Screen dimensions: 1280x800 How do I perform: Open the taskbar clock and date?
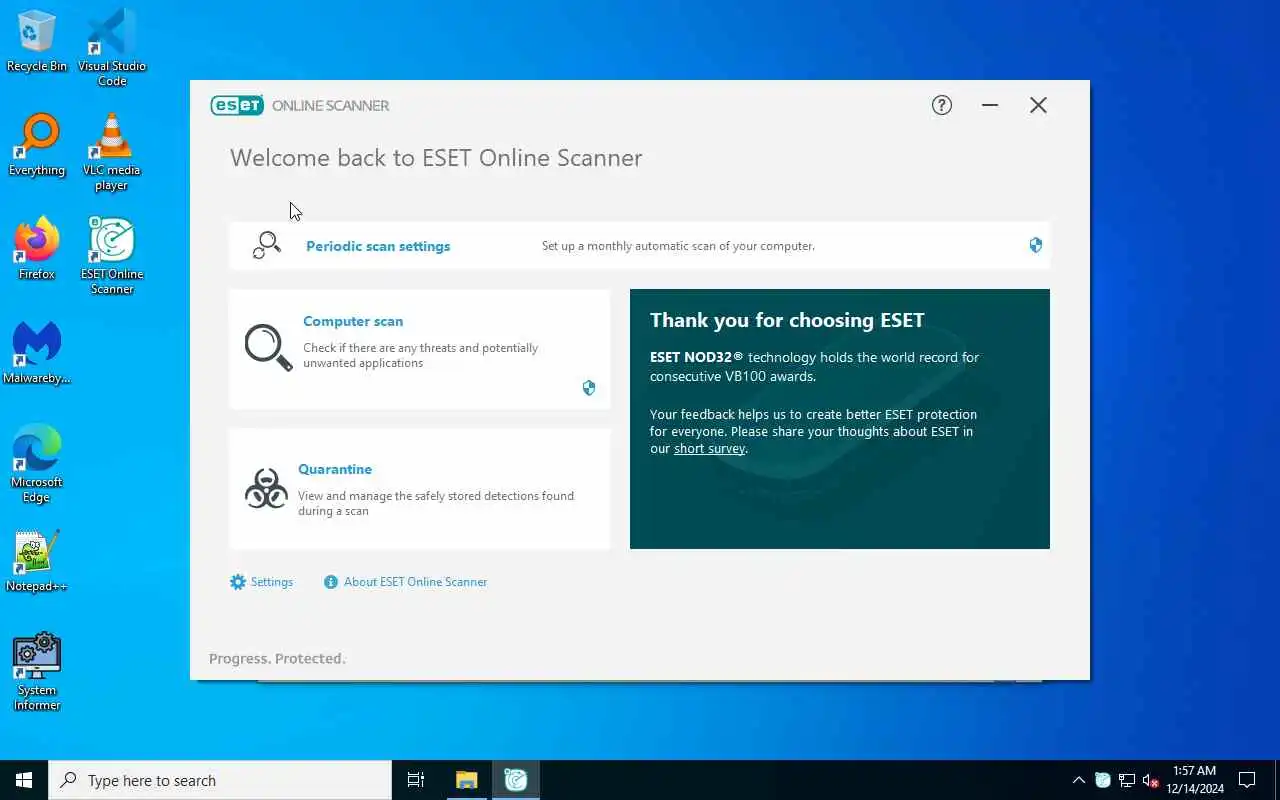(x=1195, y=780)
